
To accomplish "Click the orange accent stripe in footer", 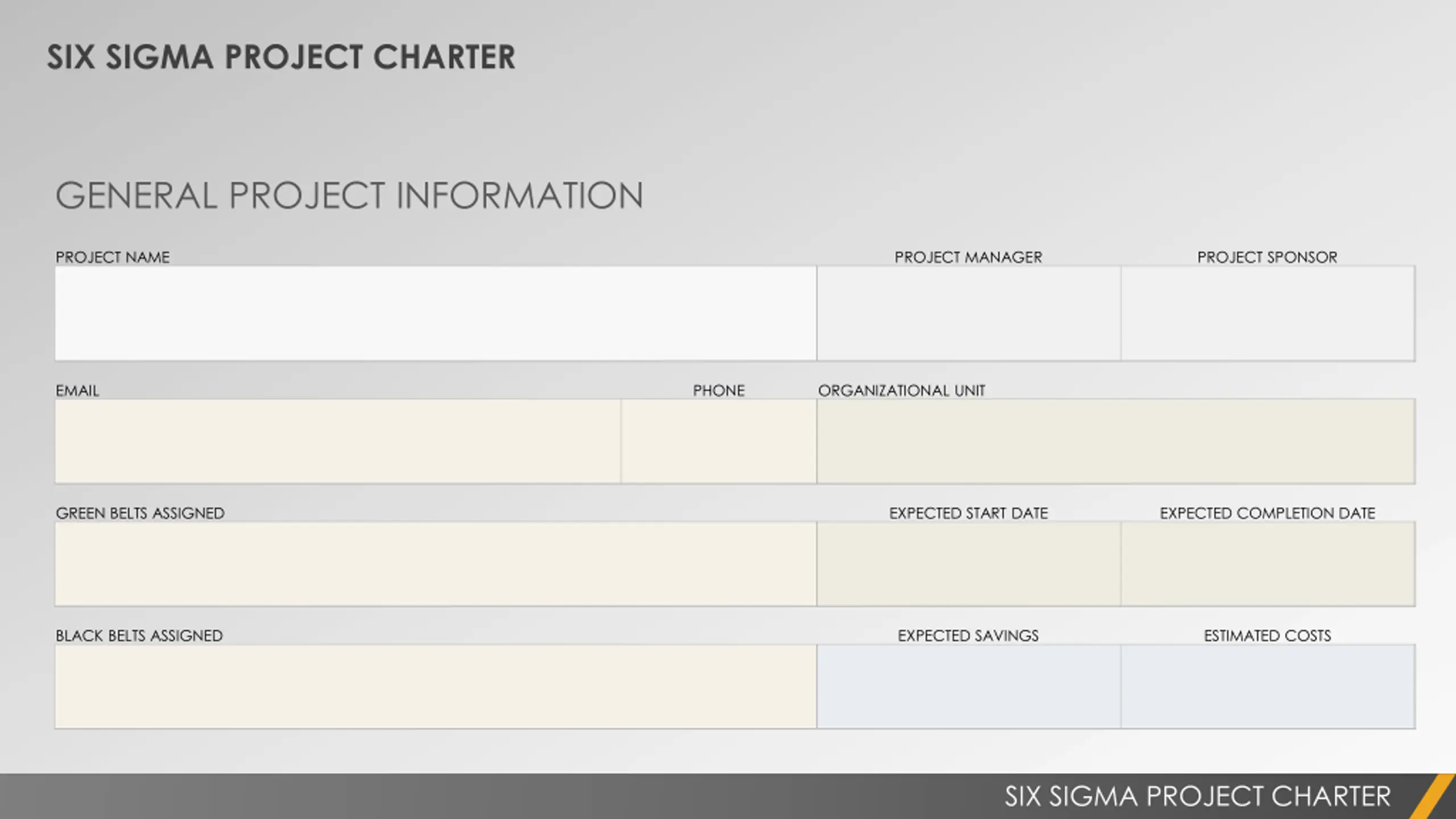I will pos(1432,796).
